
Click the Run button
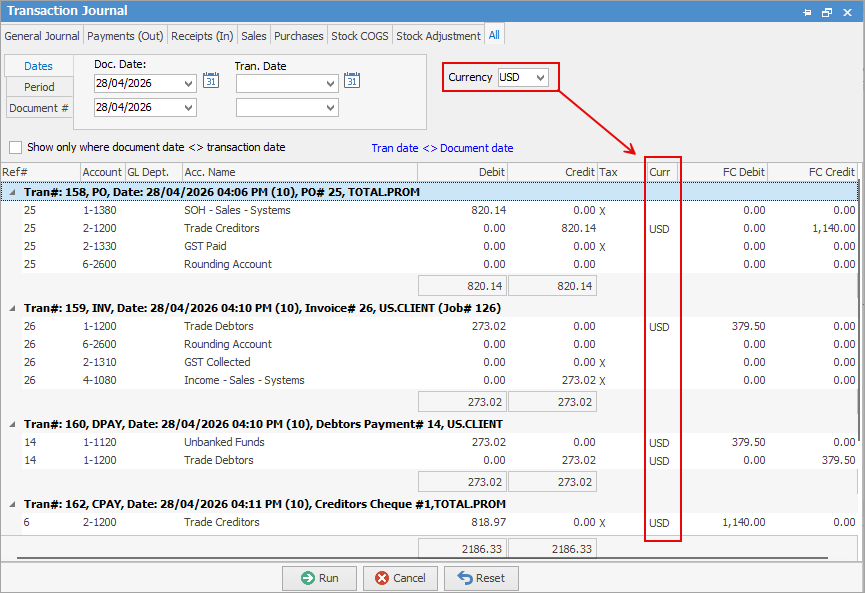[x=319, y=578]
